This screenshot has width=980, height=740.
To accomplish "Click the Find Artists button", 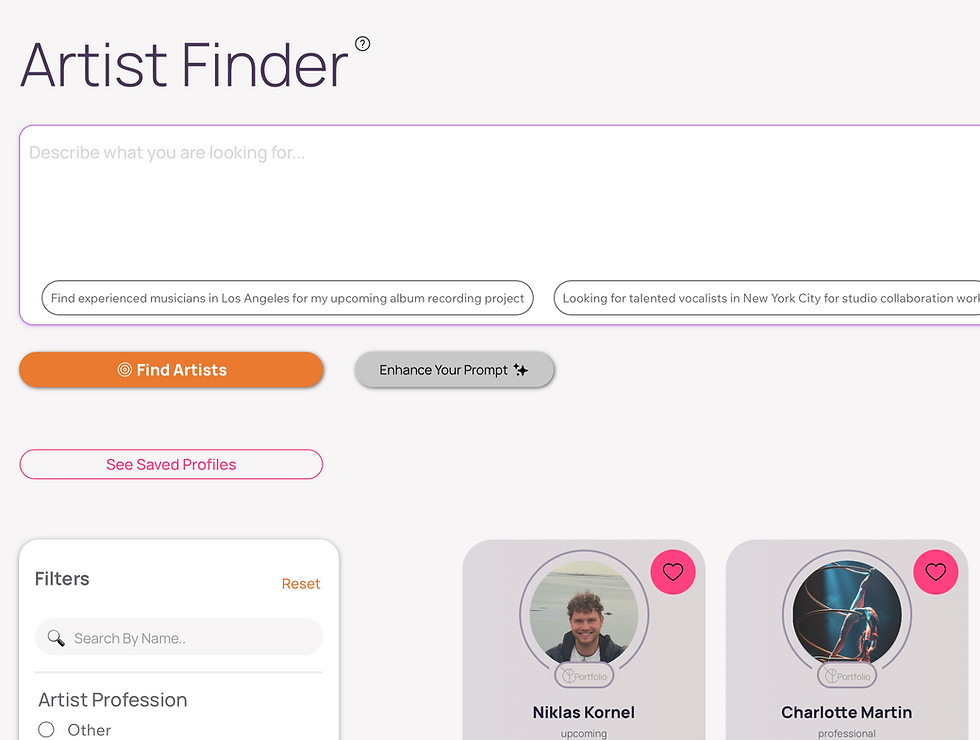I will coord(171,370).
